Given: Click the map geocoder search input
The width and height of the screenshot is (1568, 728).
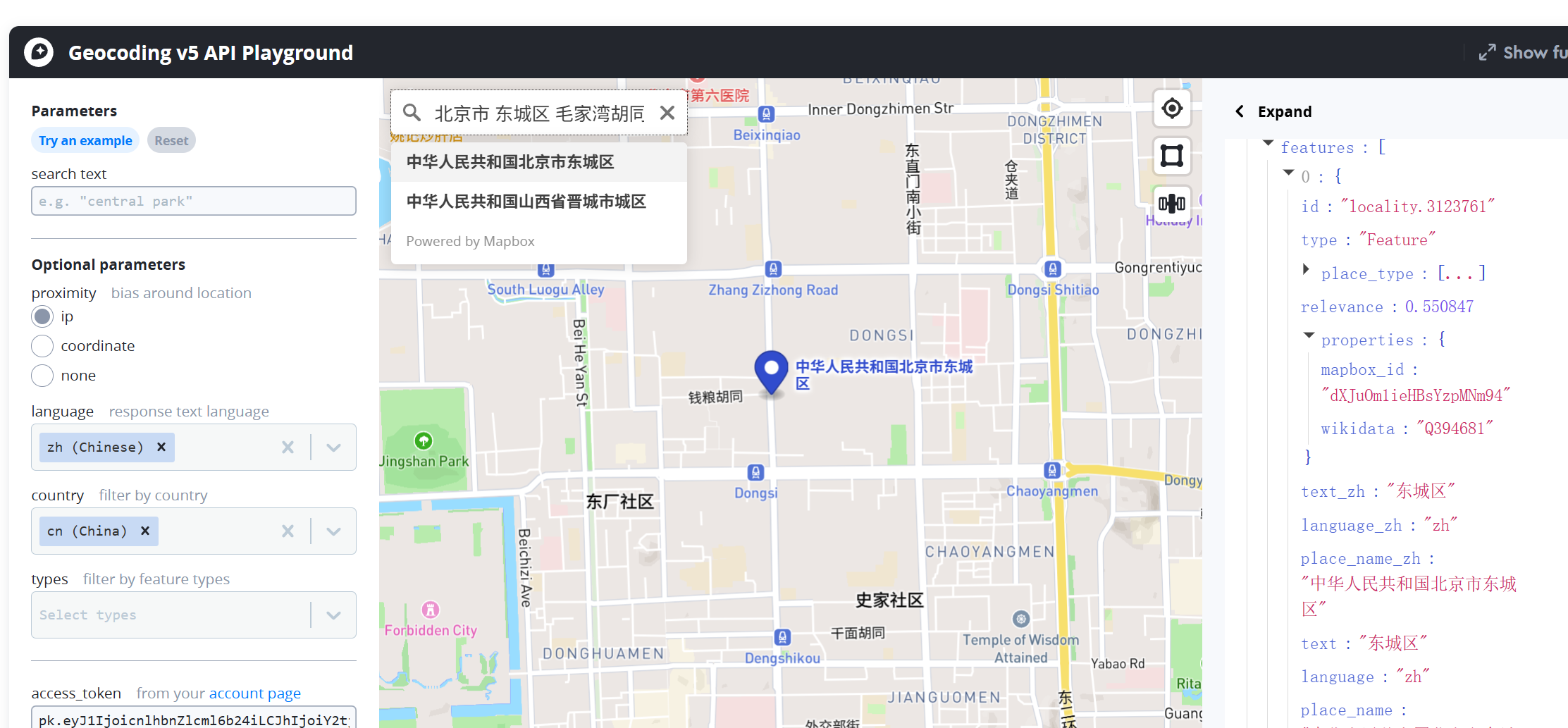Looking at the screenshot, I should [x=540, y=113].
